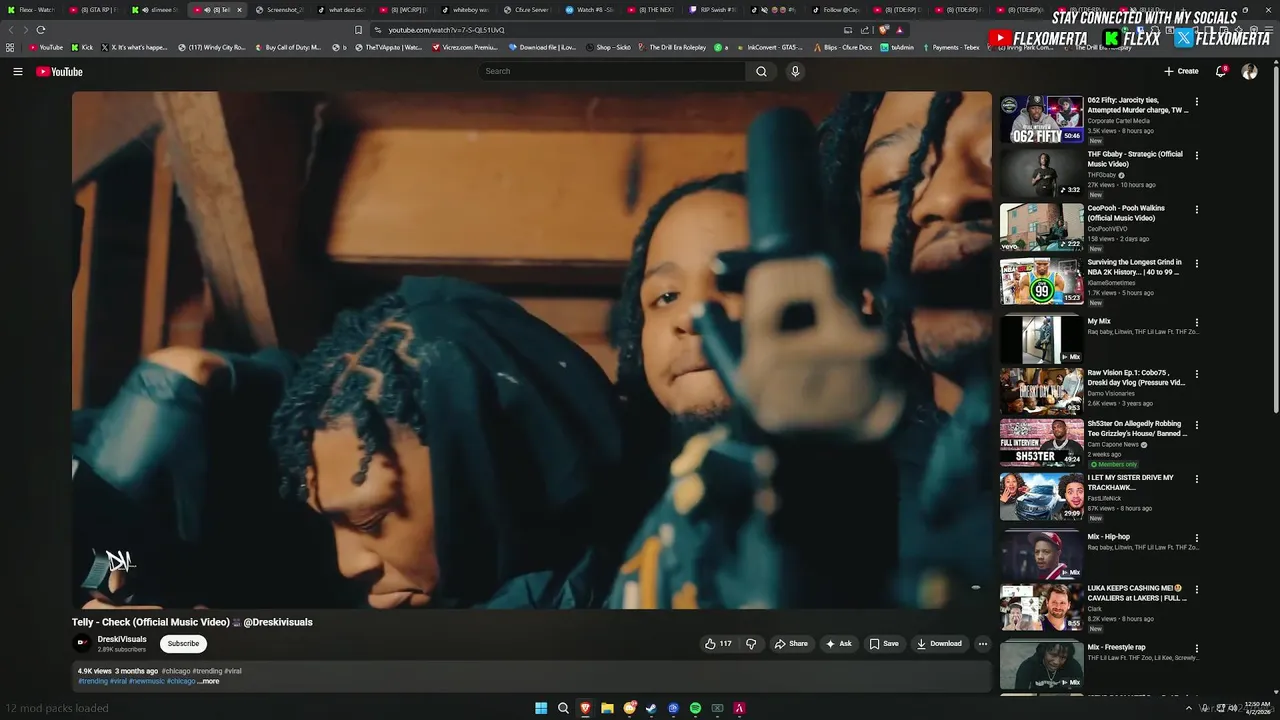
Task: Open options menu for Mix - Hip-hop
Action: (1197, 538)
